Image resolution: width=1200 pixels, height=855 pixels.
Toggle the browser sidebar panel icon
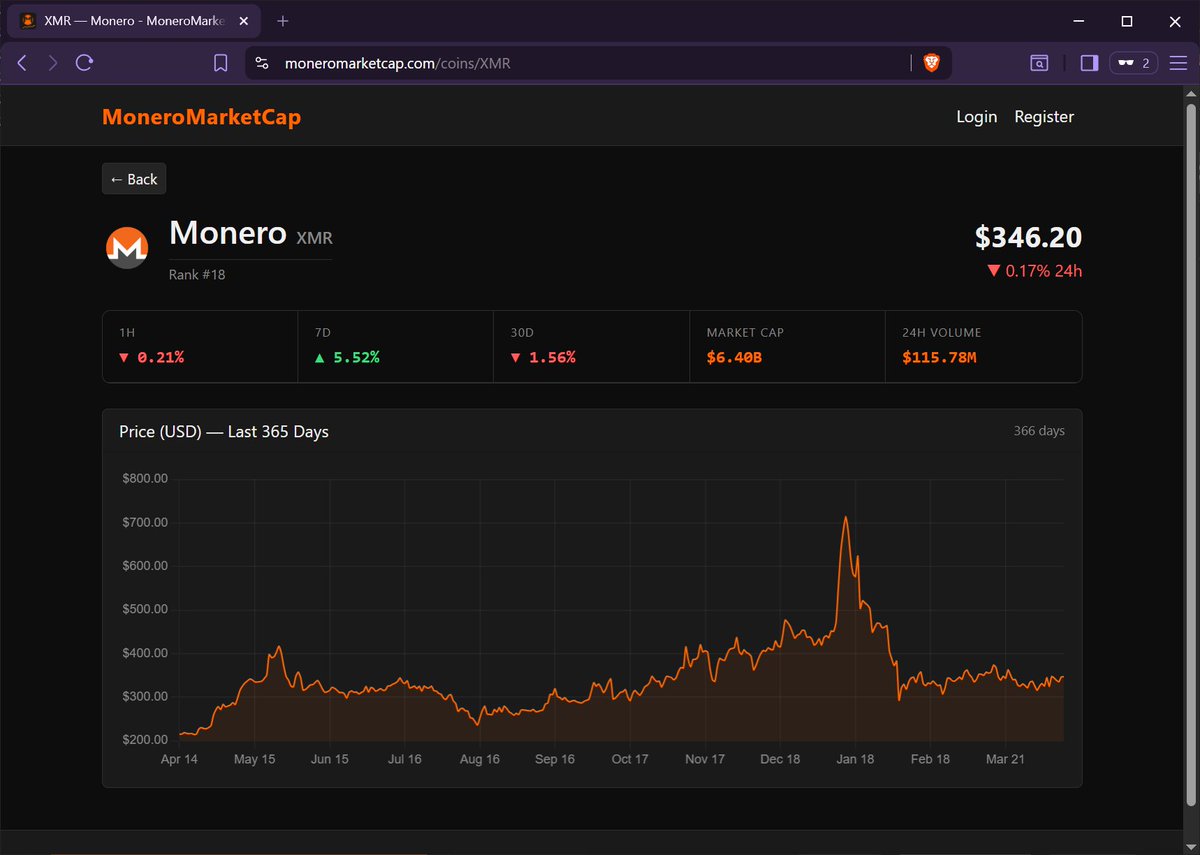(1089, 63)
